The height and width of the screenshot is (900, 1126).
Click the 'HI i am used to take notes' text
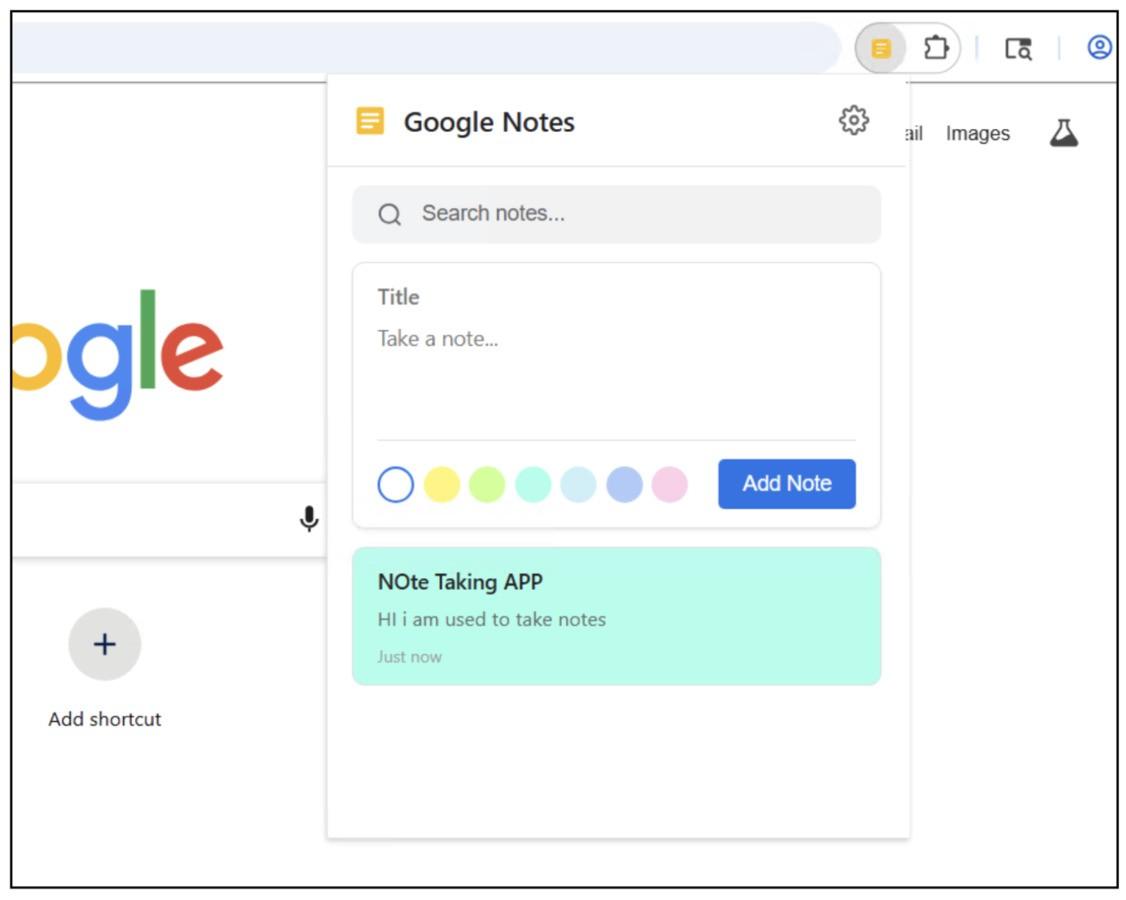(492, 619)
